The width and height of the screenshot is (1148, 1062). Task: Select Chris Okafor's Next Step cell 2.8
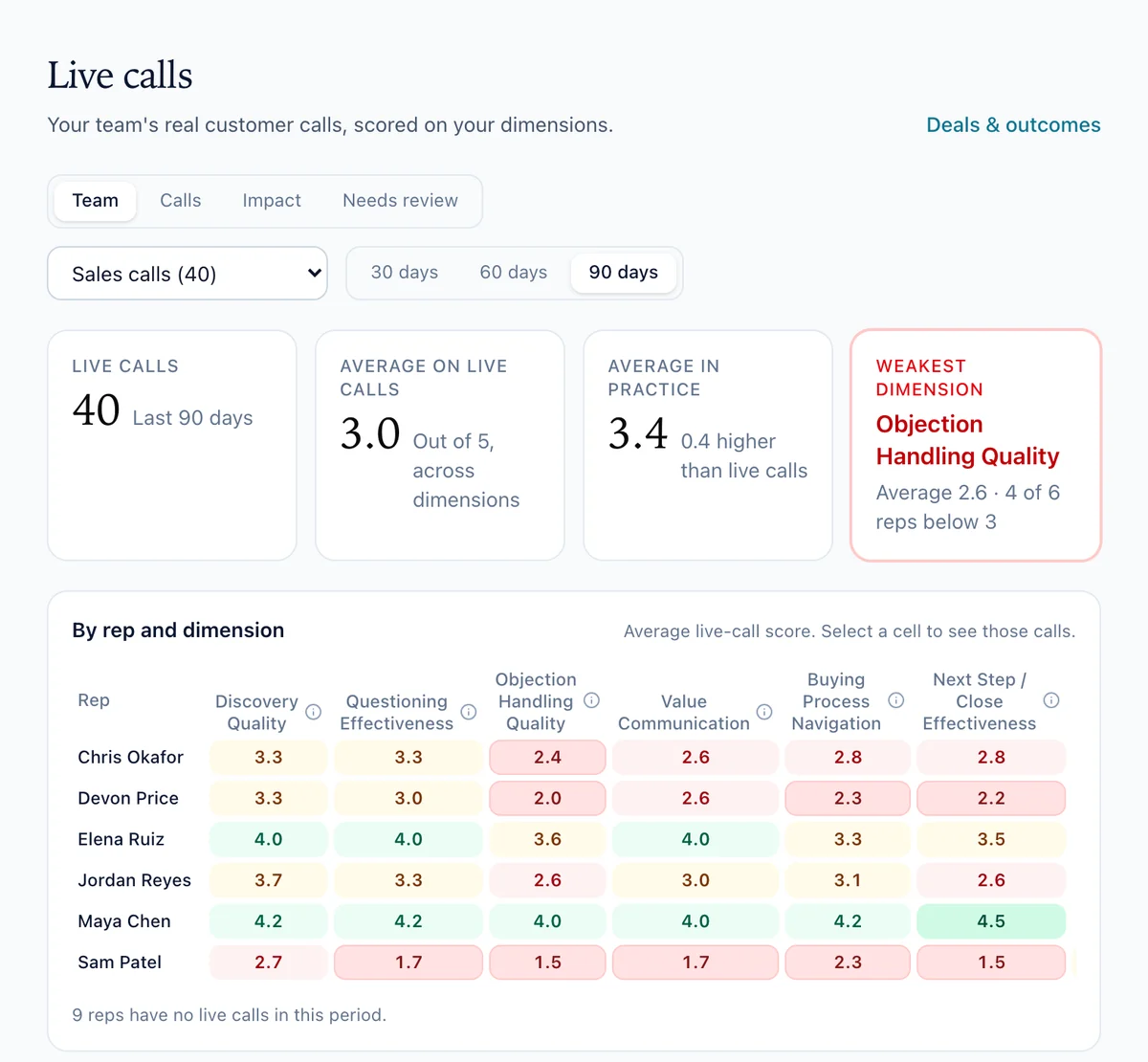coord(991,757)
